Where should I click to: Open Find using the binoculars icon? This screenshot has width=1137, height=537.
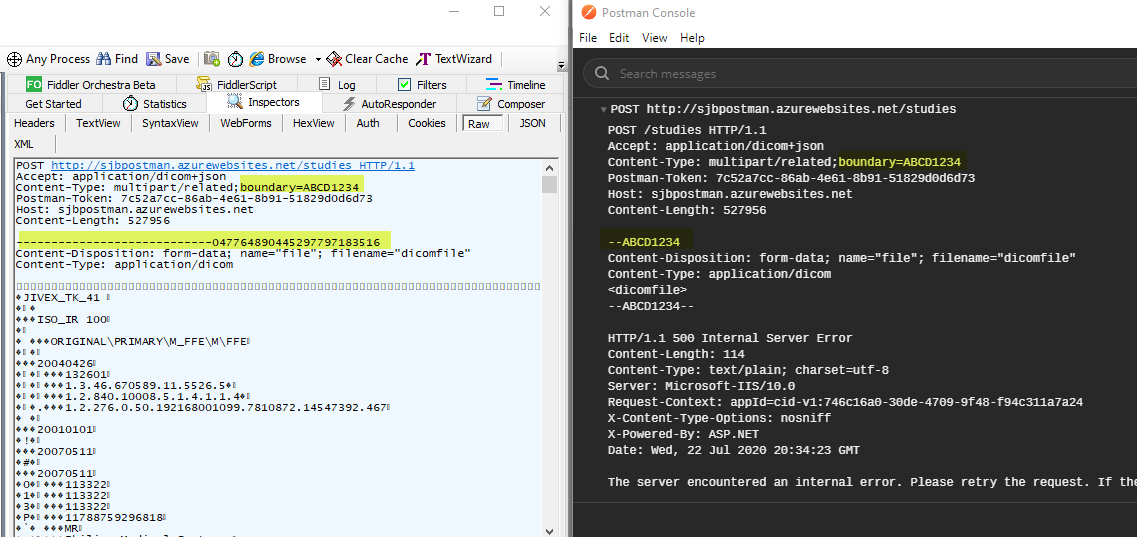tap(104, 59)
